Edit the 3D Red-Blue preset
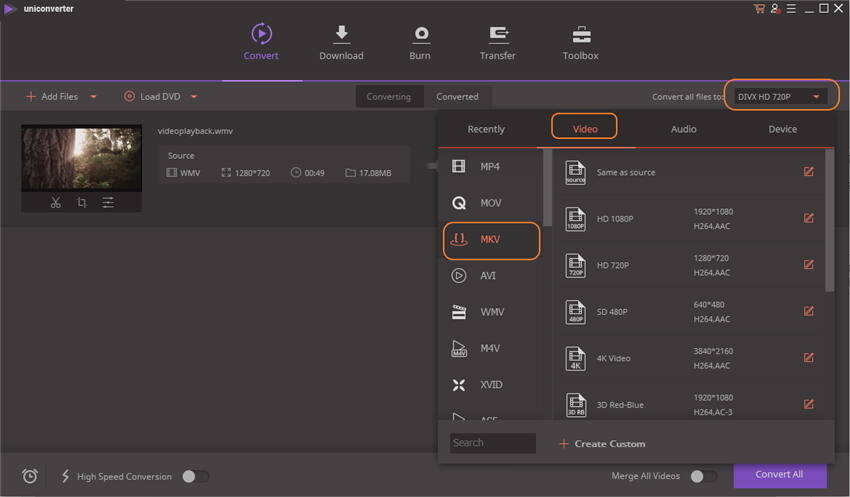 (808, 404)
